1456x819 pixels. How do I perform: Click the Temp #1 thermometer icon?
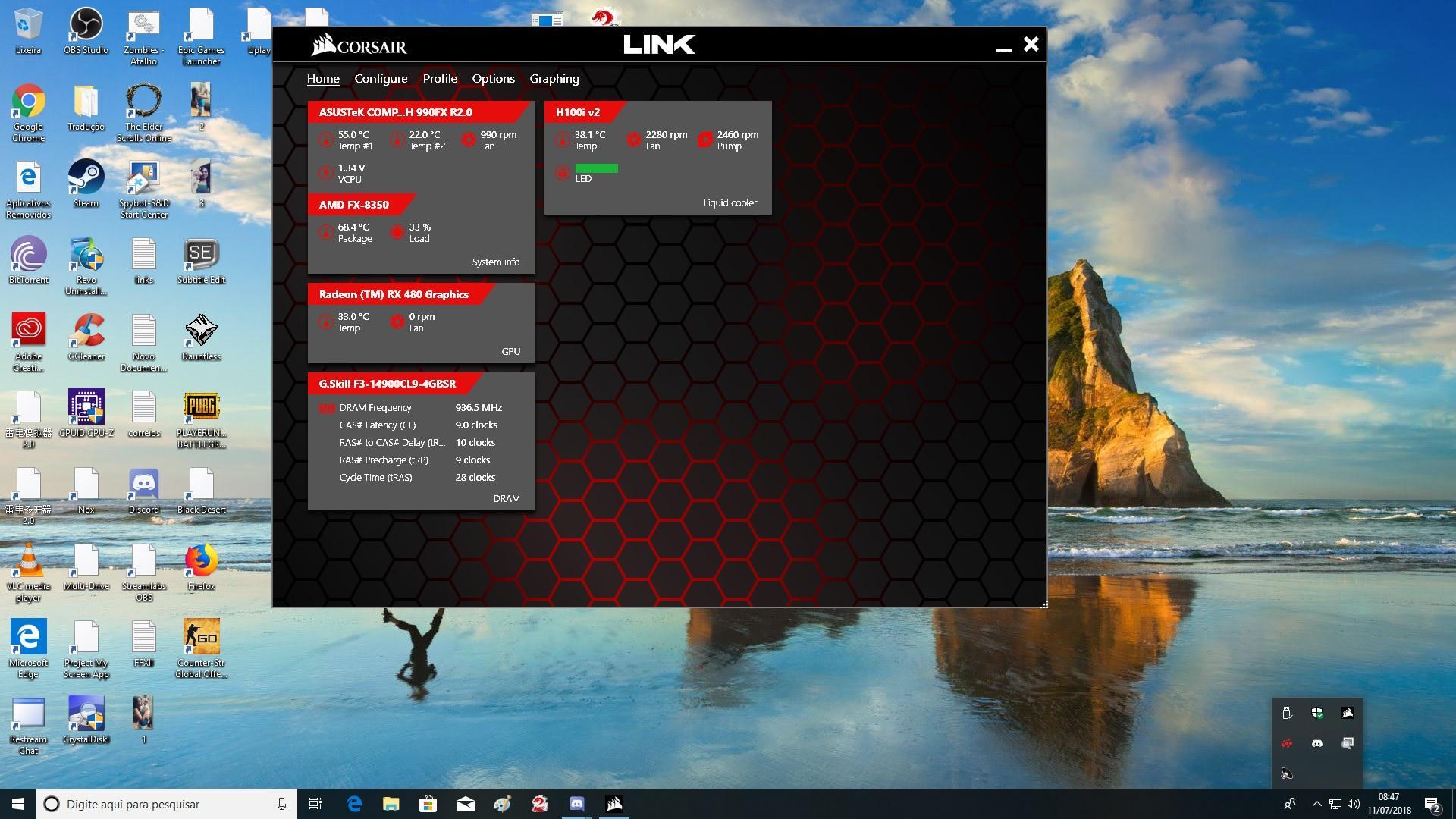click(326, 140)
